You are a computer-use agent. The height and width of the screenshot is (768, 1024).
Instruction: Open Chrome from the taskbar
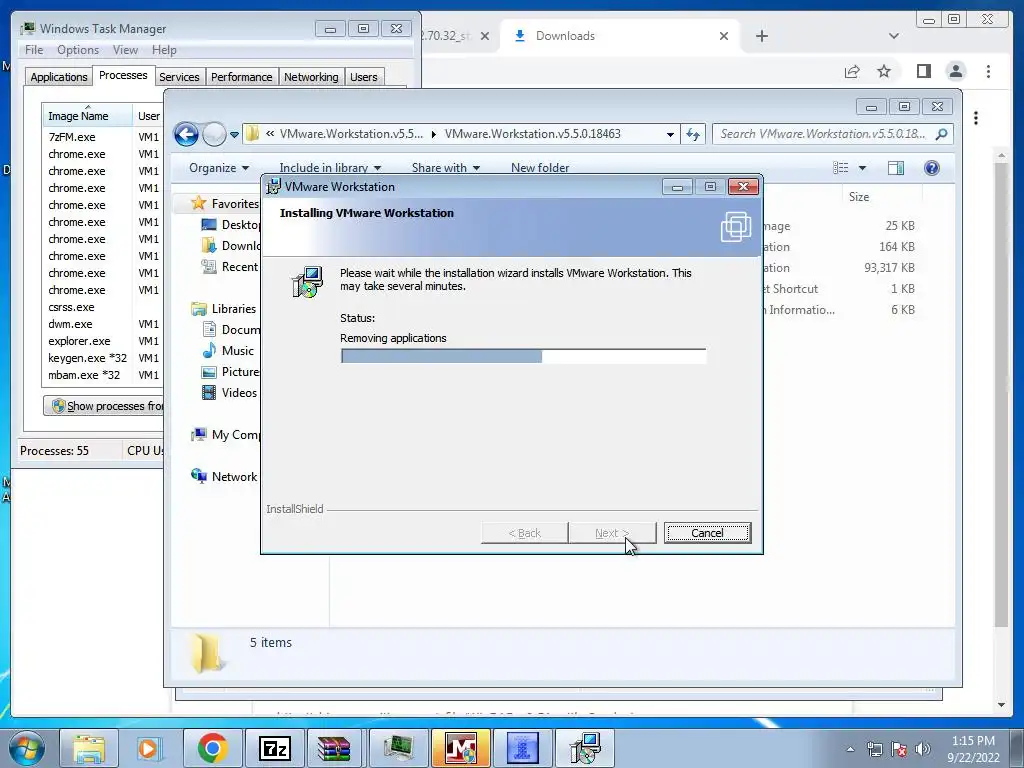point(212,748)
